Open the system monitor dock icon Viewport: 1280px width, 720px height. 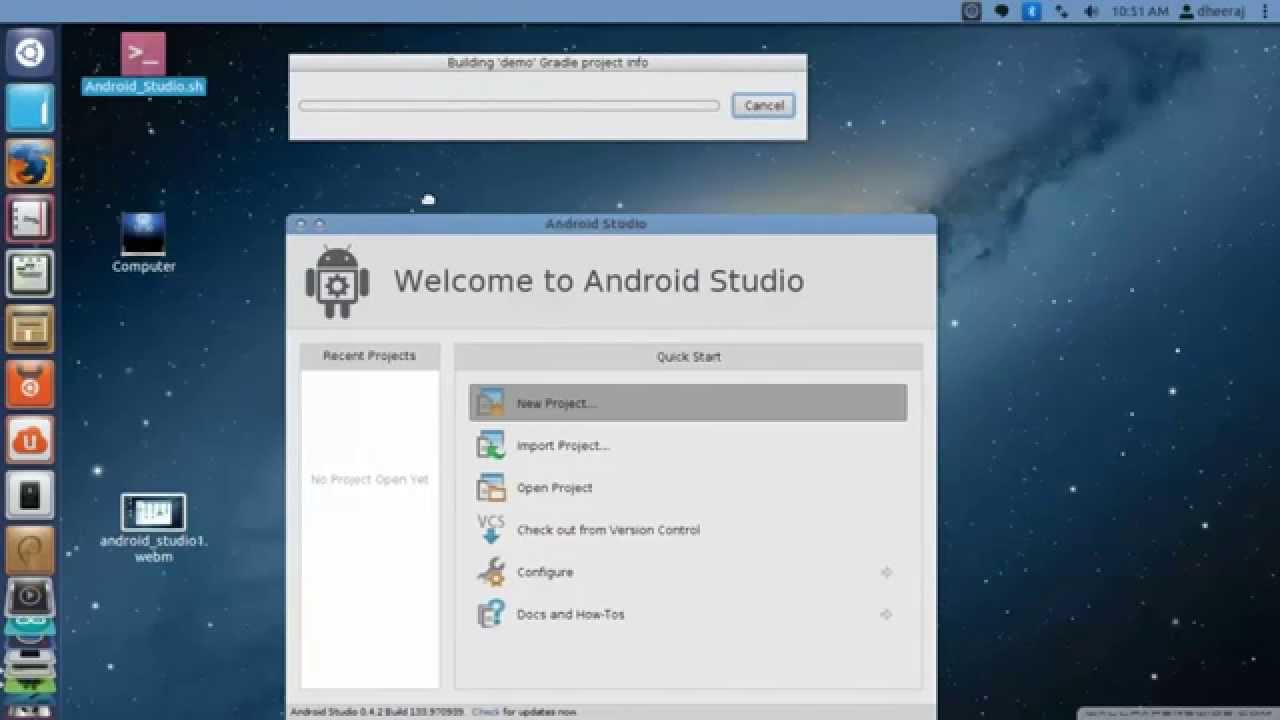pos(30,273)
